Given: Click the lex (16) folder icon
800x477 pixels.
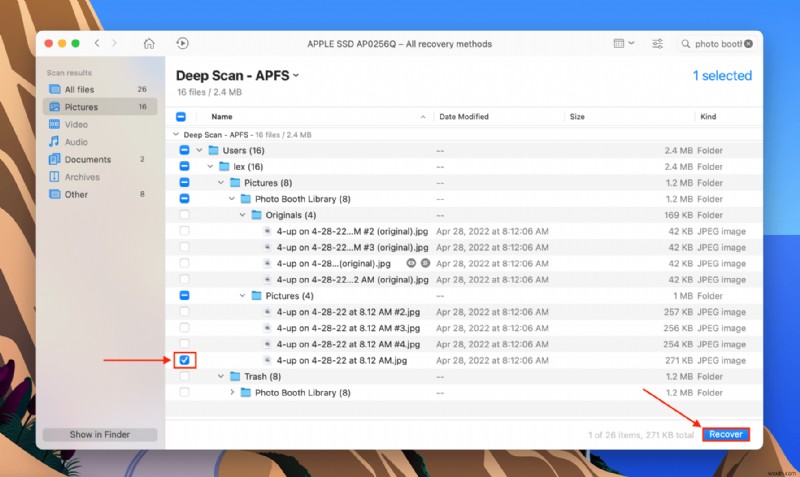Looking at the screenshot, I should [224, 166].
